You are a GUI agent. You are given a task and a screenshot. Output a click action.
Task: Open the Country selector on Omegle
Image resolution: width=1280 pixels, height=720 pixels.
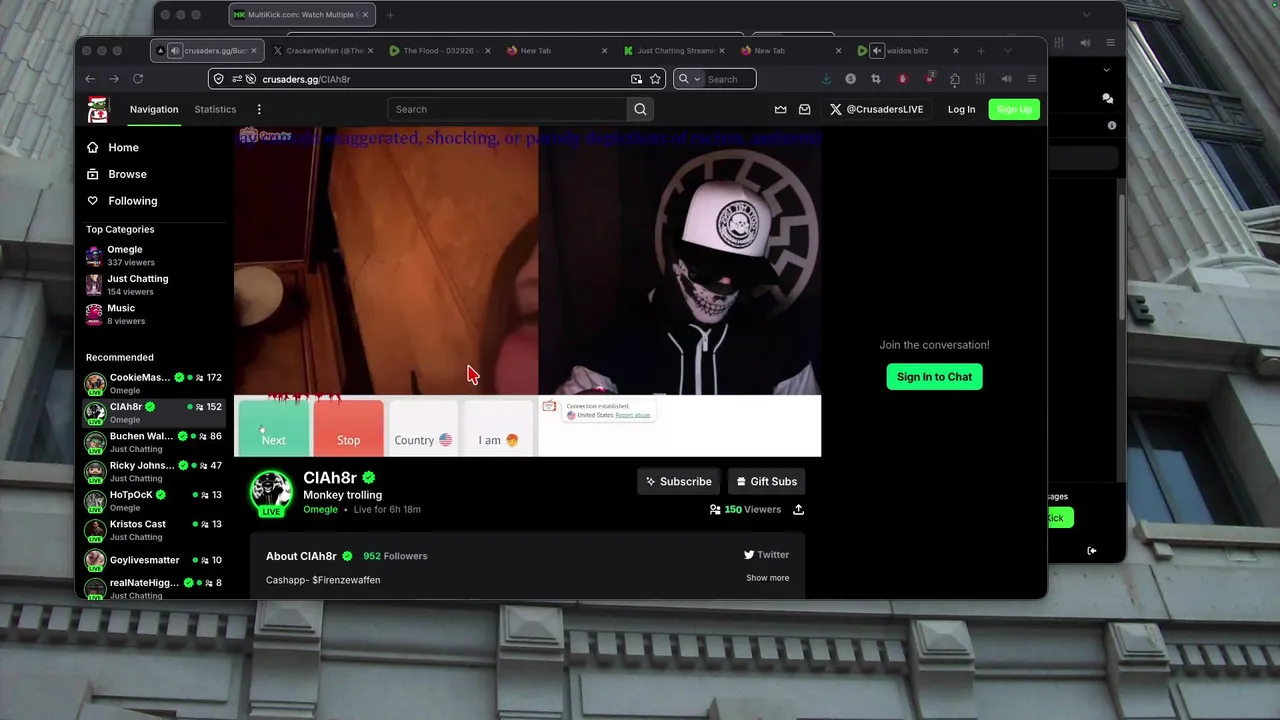click(x=423, y=428)
